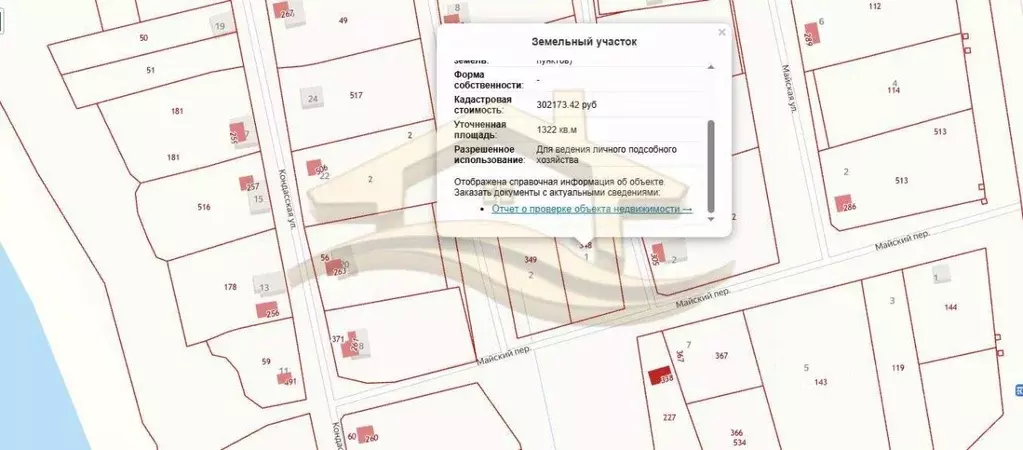Select building marker 257 on the map

point(247,183)
